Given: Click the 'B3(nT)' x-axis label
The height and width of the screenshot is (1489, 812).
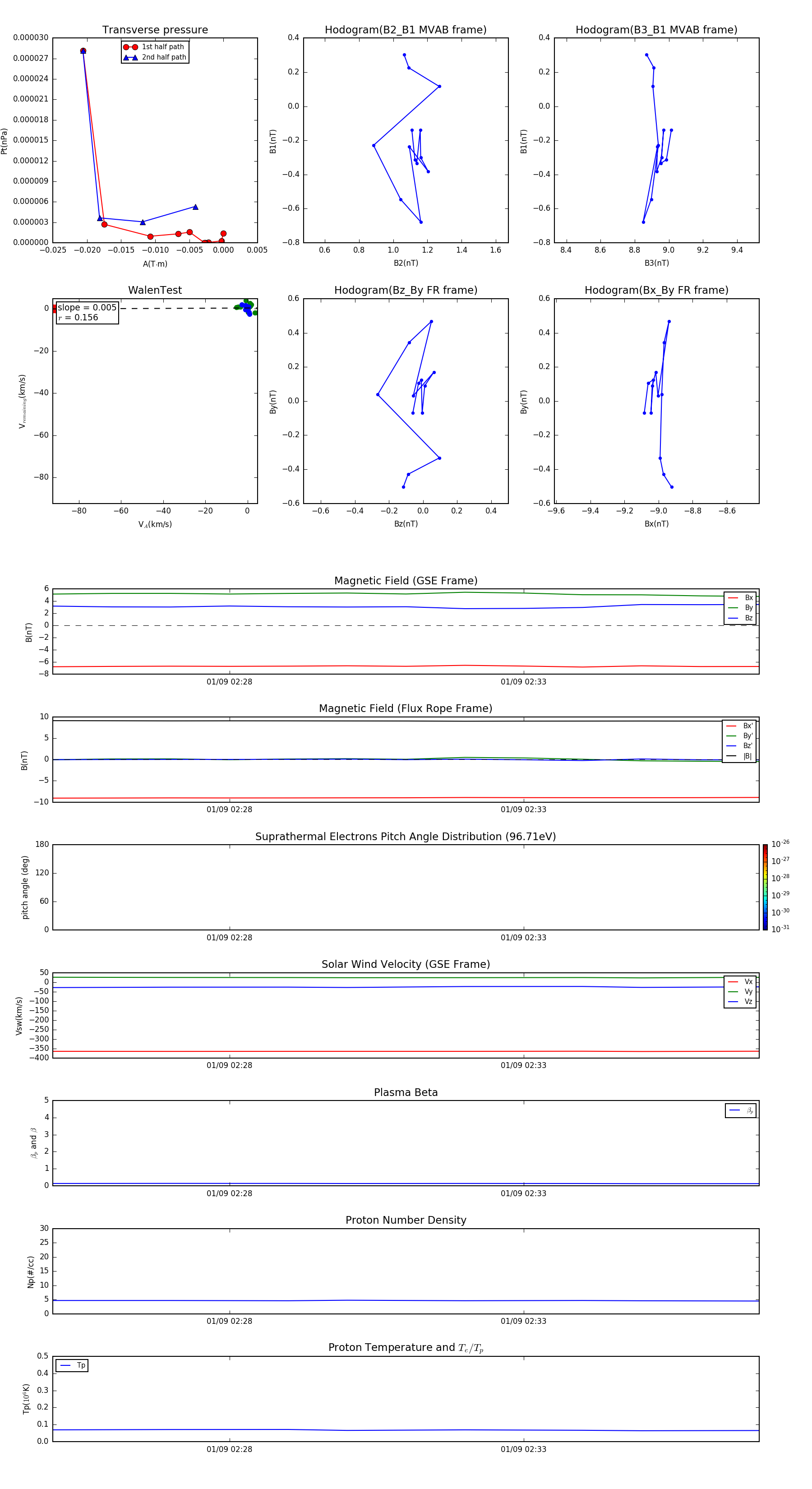Looking at the screenshot, I should click(656, 263).
